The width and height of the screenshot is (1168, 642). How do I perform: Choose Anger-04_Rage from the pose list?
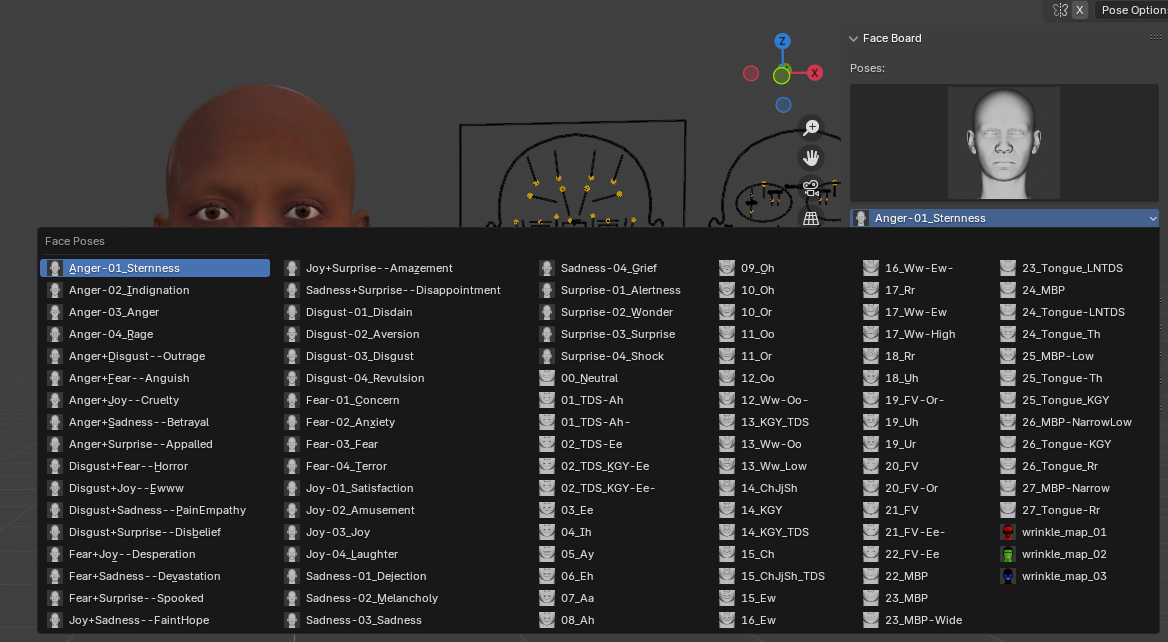tap(110, 334)
